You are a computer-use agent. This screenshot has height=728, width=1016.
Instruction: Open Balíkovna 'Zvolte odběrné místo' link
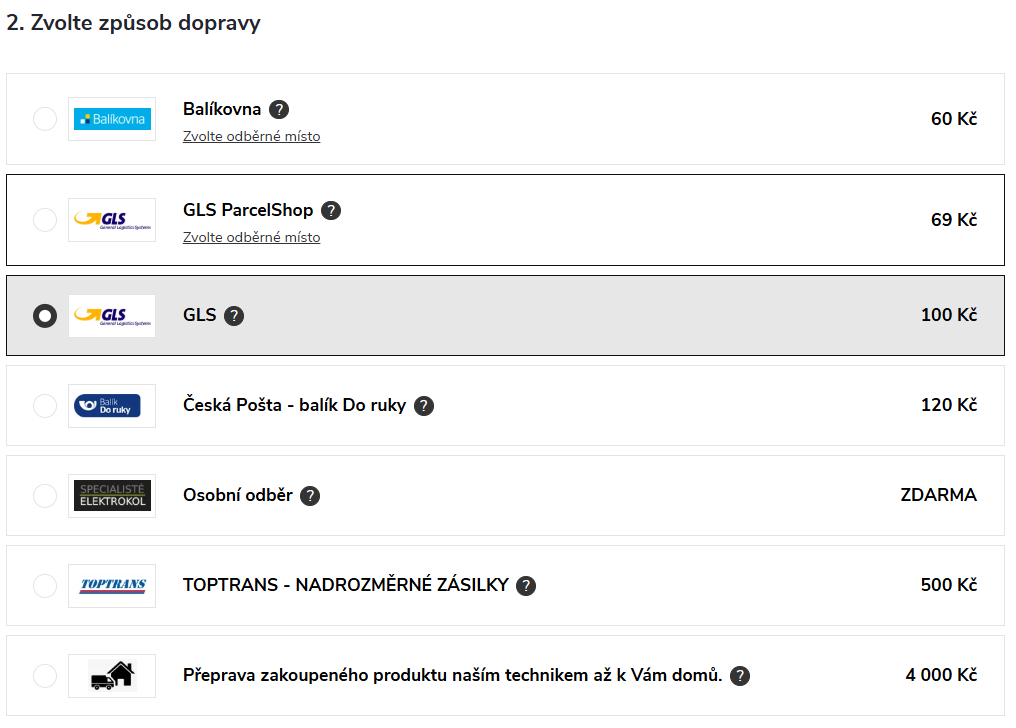tap(251, 137)
